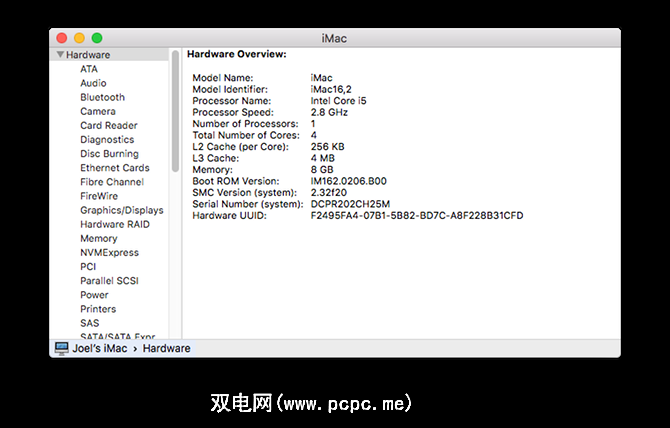Select ATA in the sidebar
The width and height of the screenshot is (670, 428).
coord(89,69)
